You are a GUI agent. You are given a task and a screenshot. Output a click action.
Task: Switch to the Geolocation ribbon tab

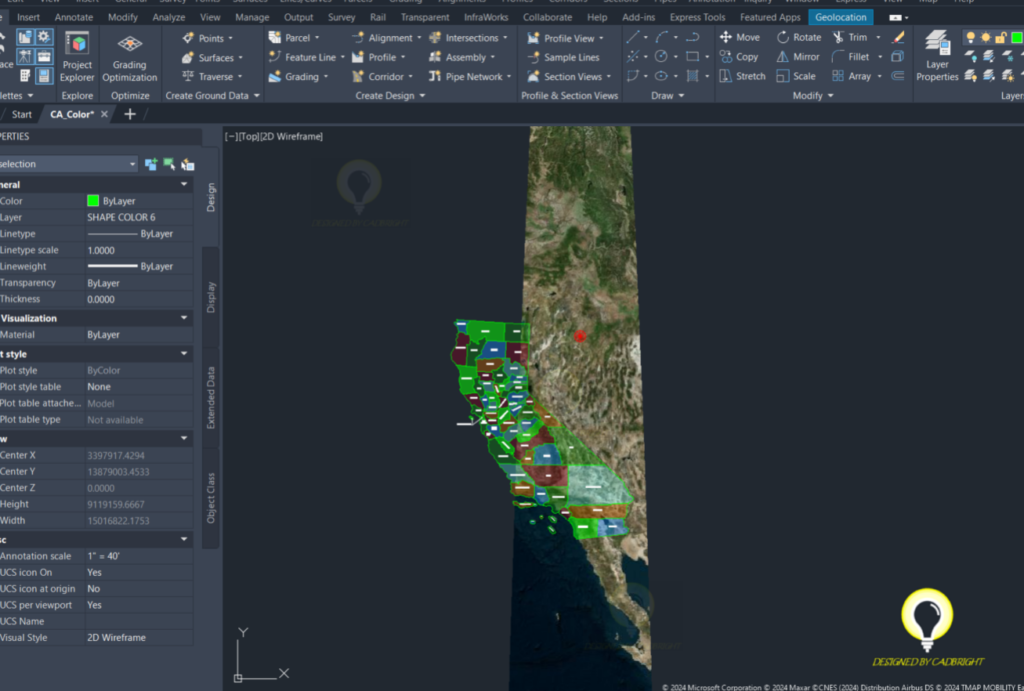tap(840, 16)
